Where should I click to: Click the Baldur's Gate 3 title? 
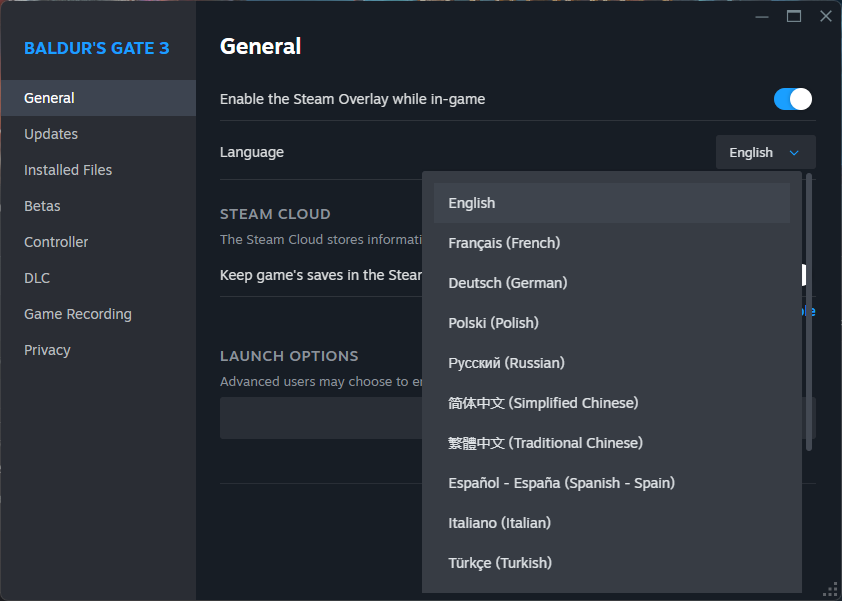tap(97, 48)
